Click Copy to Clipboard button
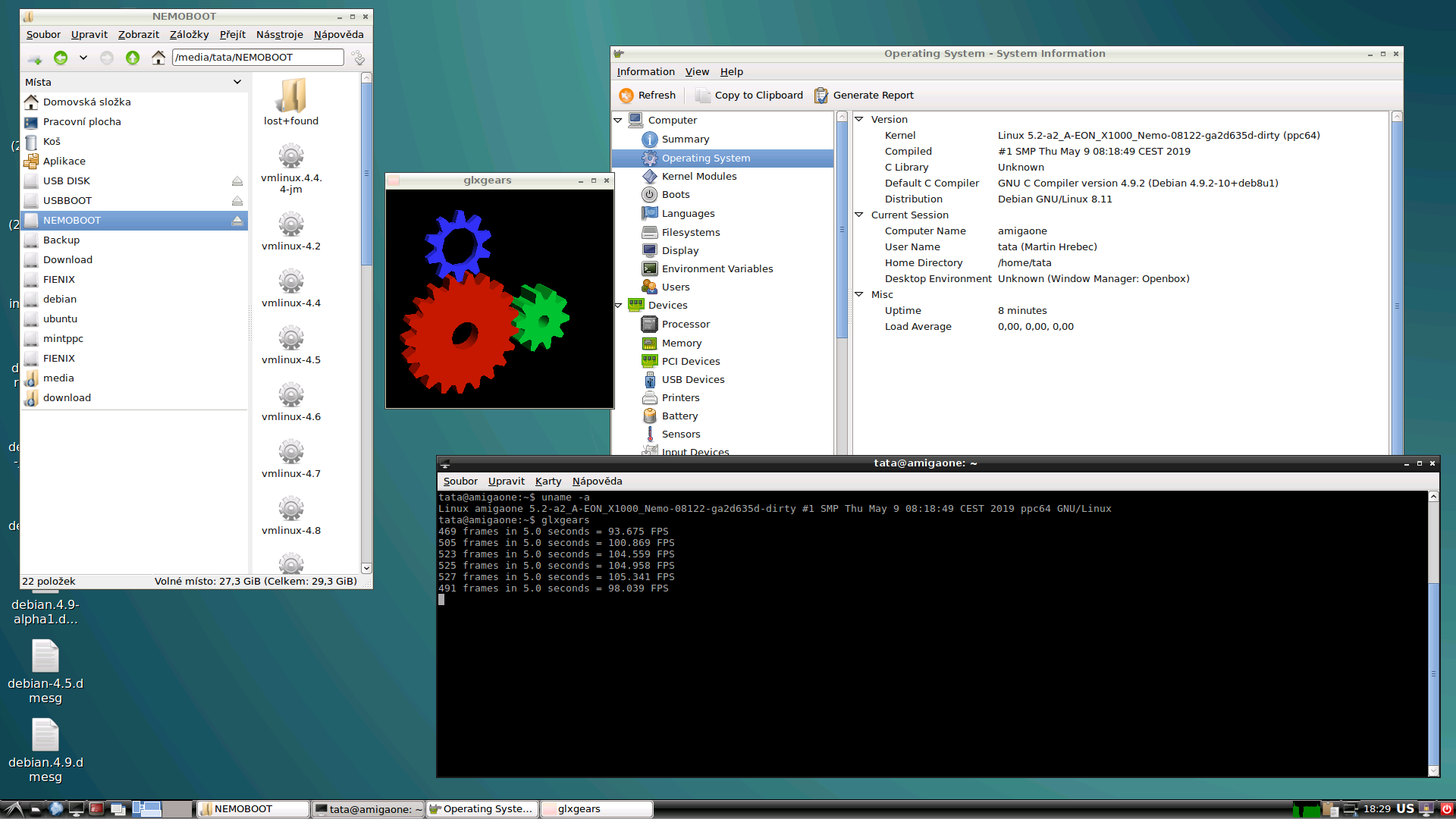 (x=749, y=96)
